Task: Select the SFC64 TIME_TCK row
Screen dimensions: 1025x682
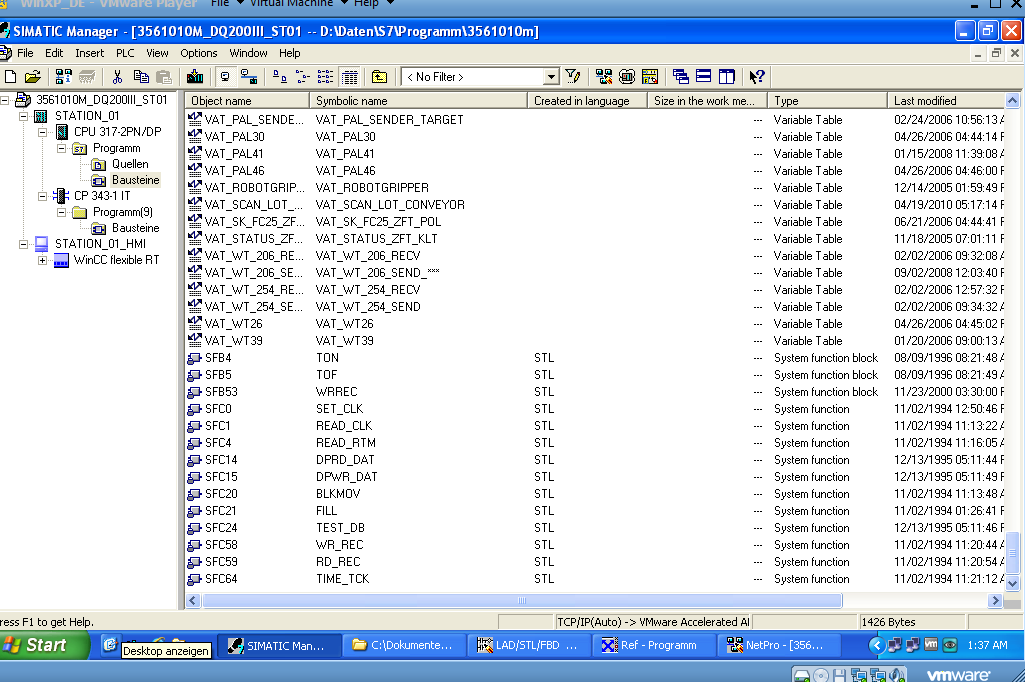Action: click(x=595, y=579)
